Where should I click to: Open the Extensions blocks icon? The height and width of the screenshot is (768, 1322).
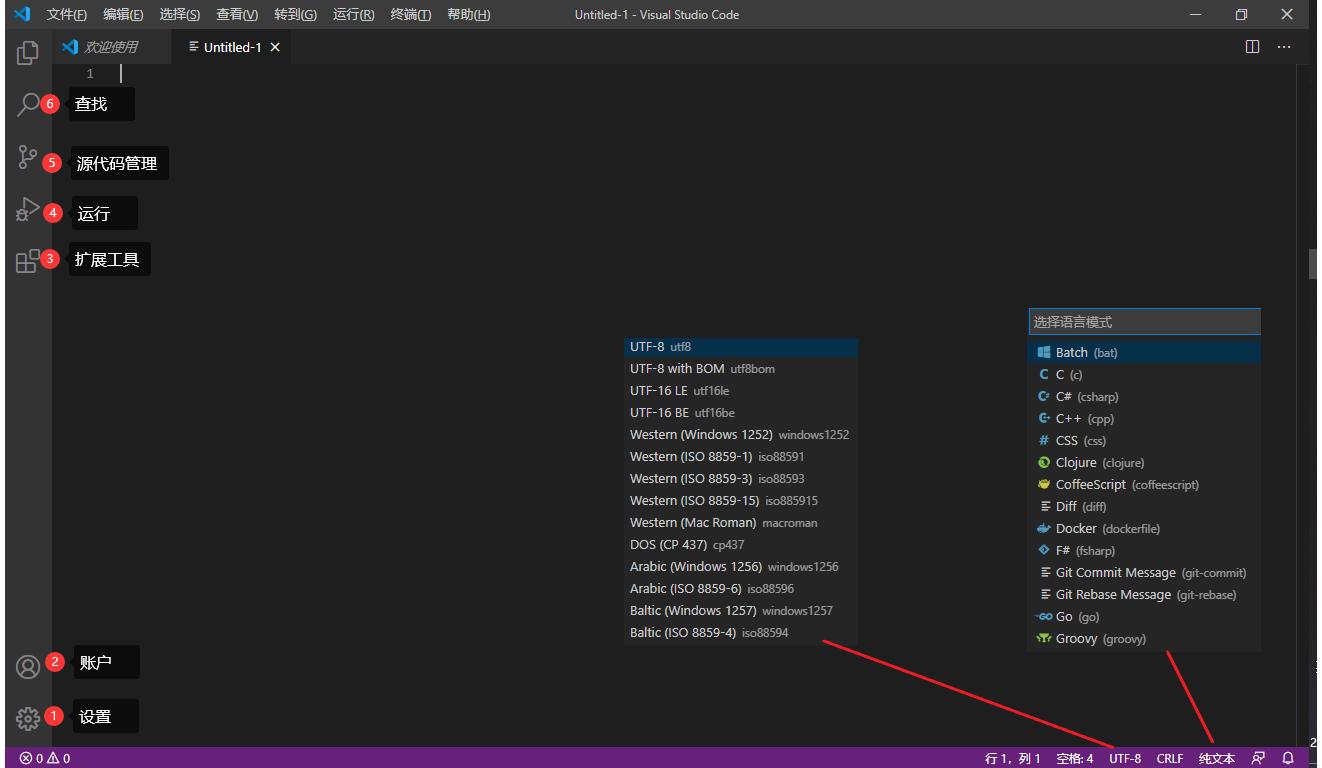[28, 261]
